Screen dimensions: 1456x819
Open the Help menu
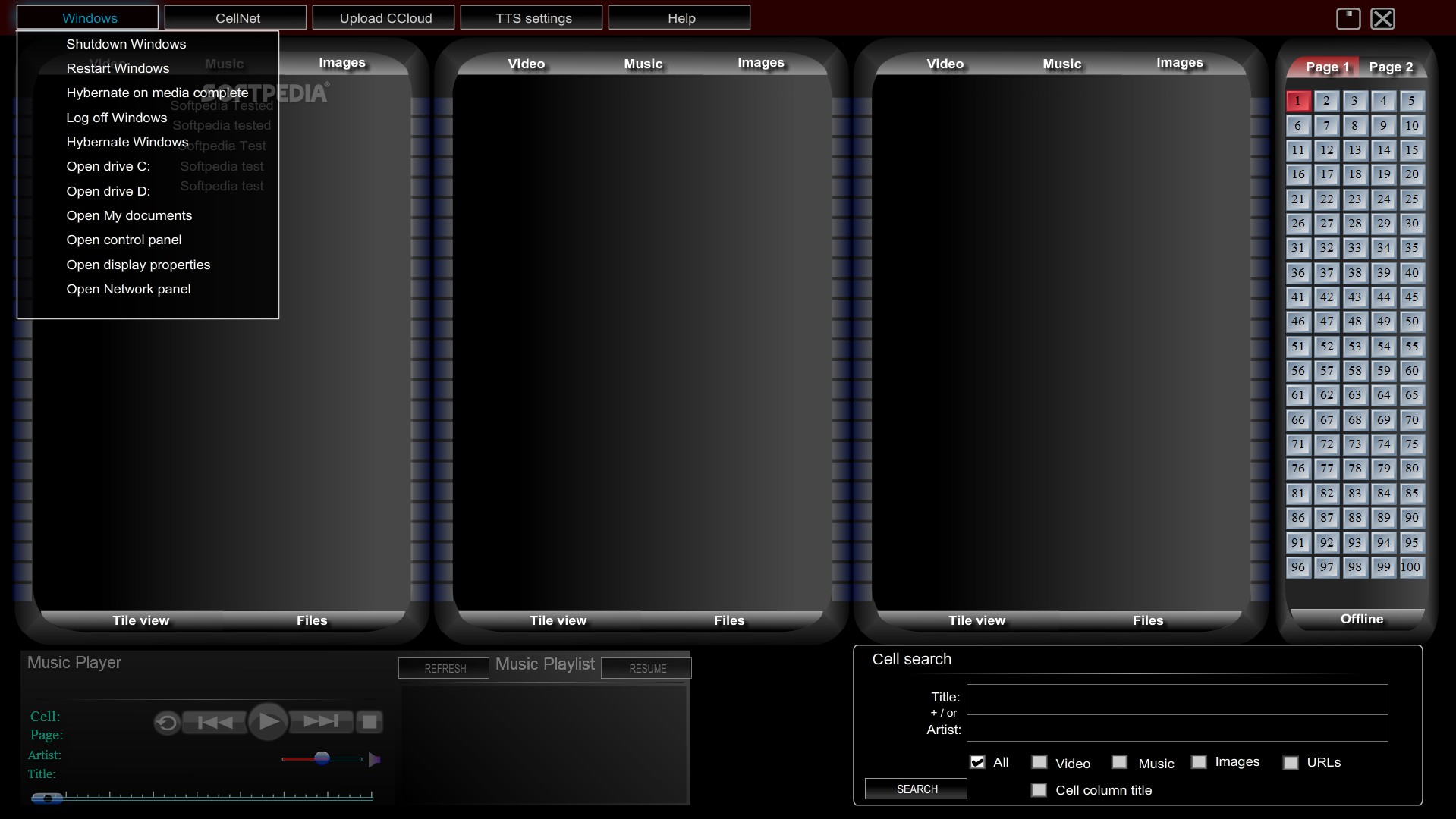click(x=680, y=17)
